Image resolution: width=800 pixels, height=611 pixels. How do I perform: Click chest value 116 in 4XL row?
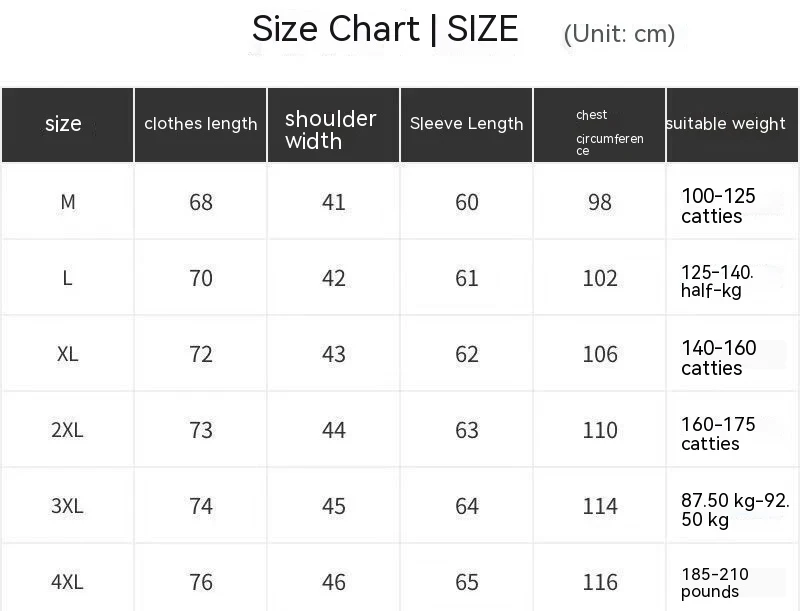pos(600,582)
